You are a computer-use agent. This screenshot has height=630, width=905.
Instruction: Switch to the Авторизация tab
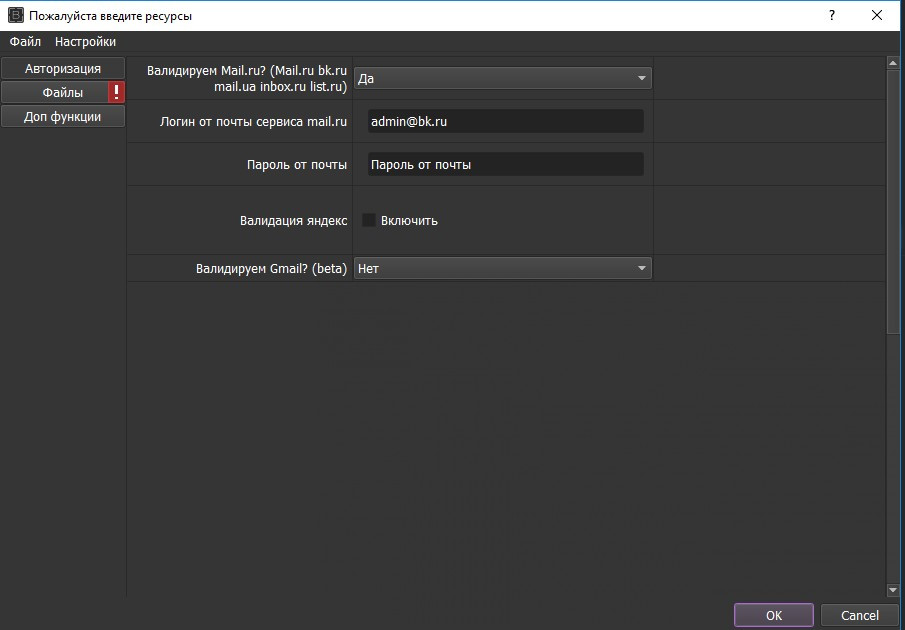coord(63,68)
